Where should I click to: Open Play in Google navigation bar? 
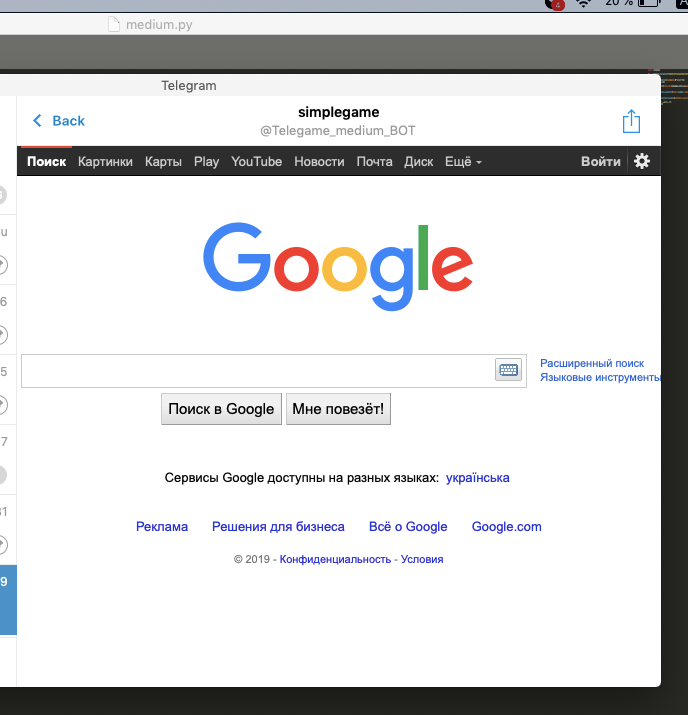tap(207, 161)
